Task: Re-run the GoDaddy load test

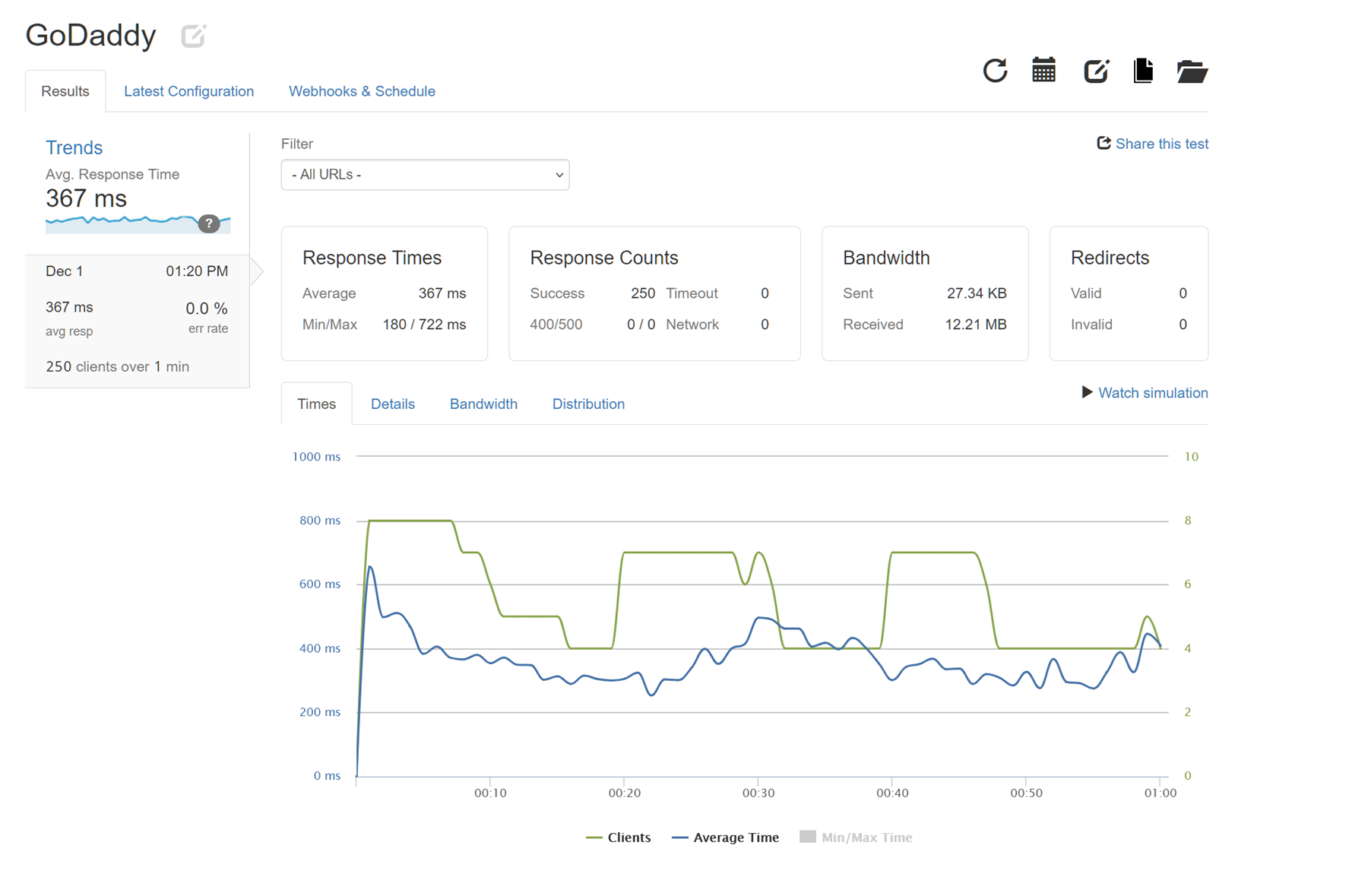Action: tap(996, 71)
